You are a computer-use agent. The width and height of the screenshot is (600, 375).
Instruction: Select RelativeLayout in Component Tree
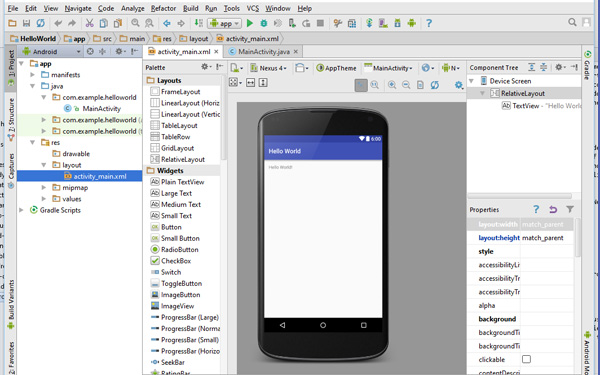(523, 93)
